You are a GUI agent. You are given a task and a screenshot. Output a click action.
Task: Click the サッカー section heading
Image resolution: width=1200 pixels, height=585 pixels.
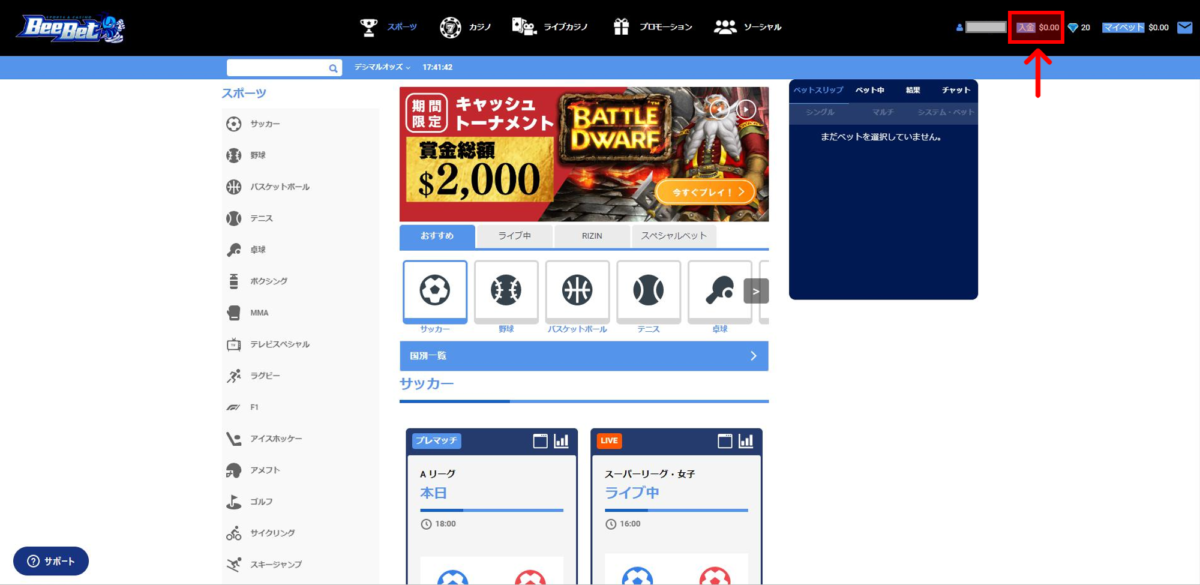point(427,384)
